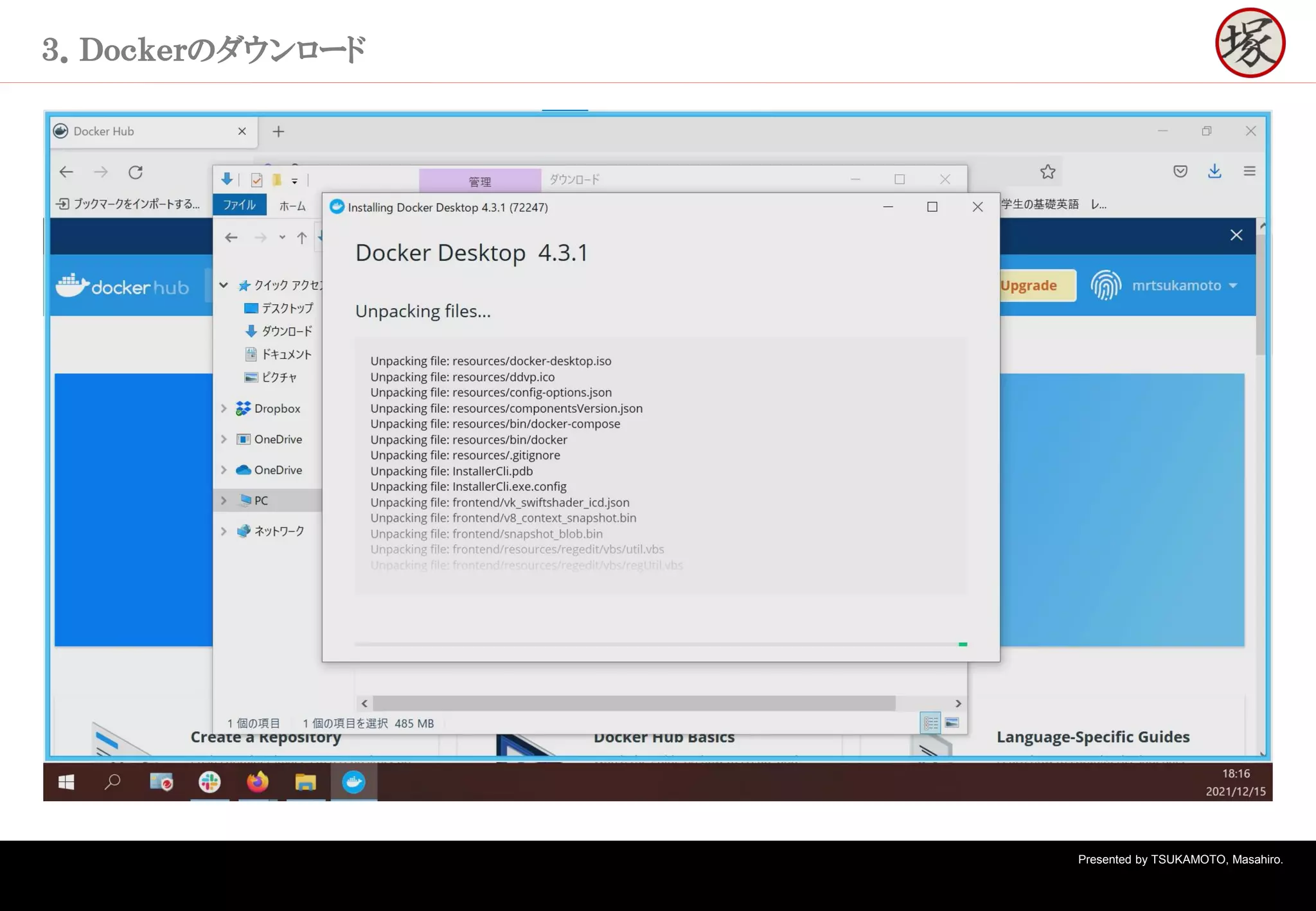The image size is (1316, 911).
Task: Open the Pocket save icon
Action: [x=1180, y=172]
